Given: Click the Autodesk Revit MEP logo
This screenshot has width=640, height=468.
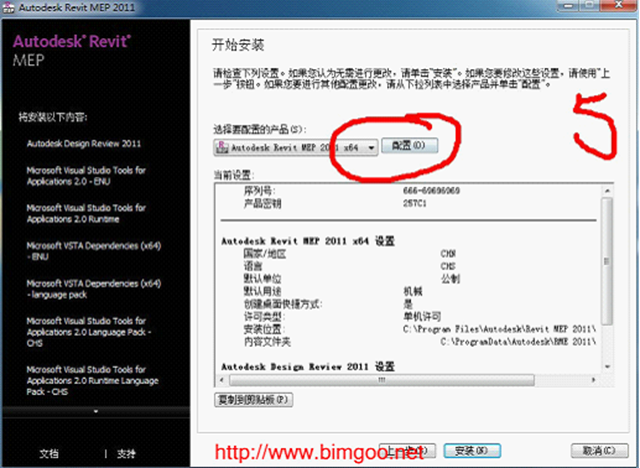Looking at the screenshot, I should [x=72, y=51].
